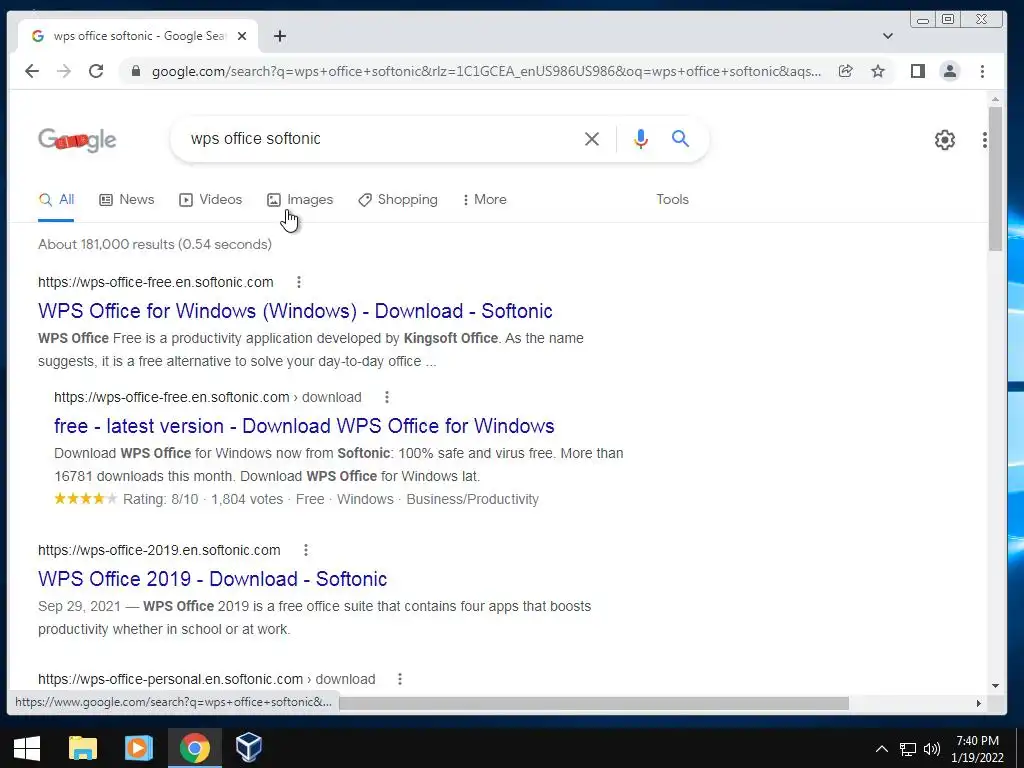Click the browser forward arrow
Screen dimensions: 1024x768
coord(64,71)
